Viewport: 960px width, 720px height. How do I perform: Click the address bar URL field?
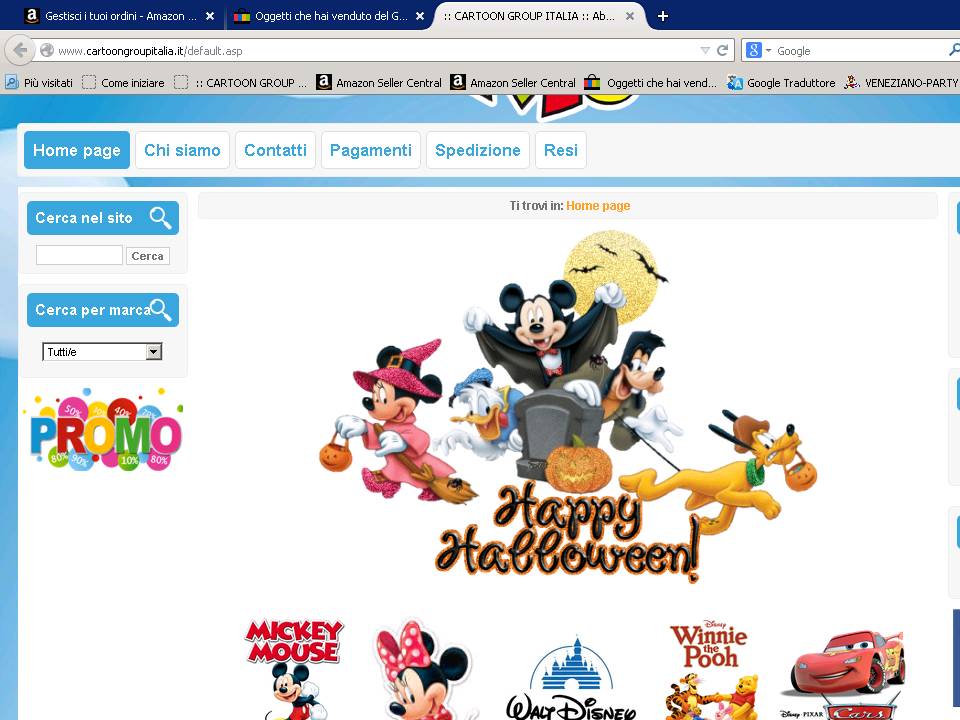tap(367, 51)
